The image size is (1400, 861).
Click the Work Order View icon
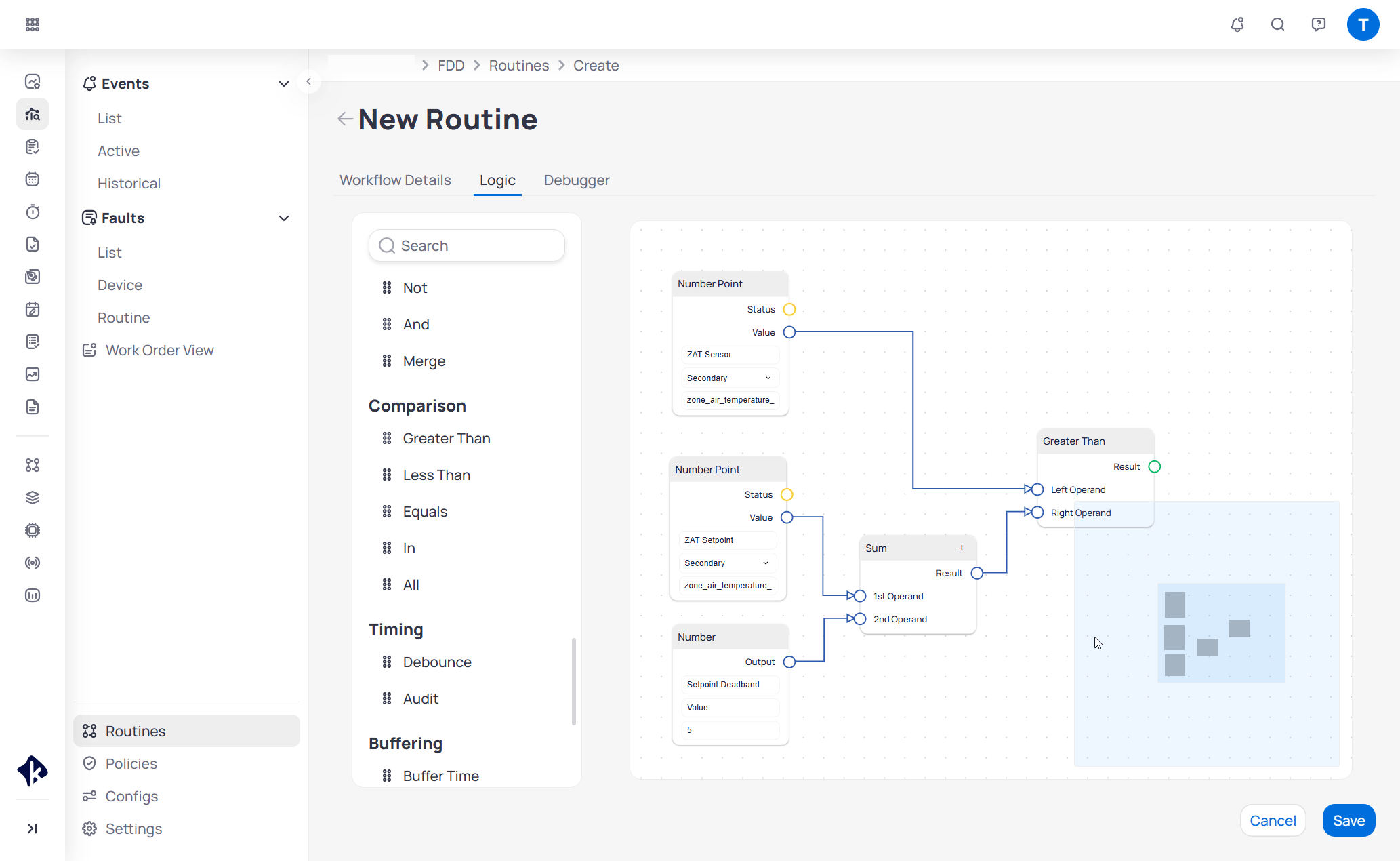[89, 350]
